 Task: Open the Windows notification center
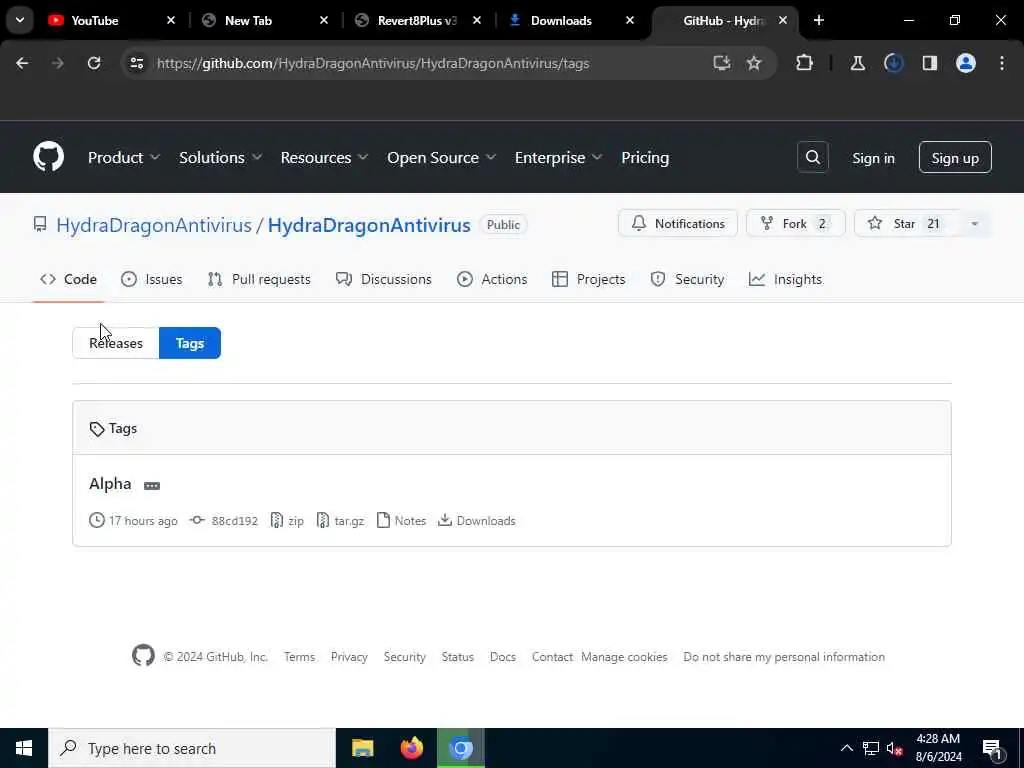(992, 749)
